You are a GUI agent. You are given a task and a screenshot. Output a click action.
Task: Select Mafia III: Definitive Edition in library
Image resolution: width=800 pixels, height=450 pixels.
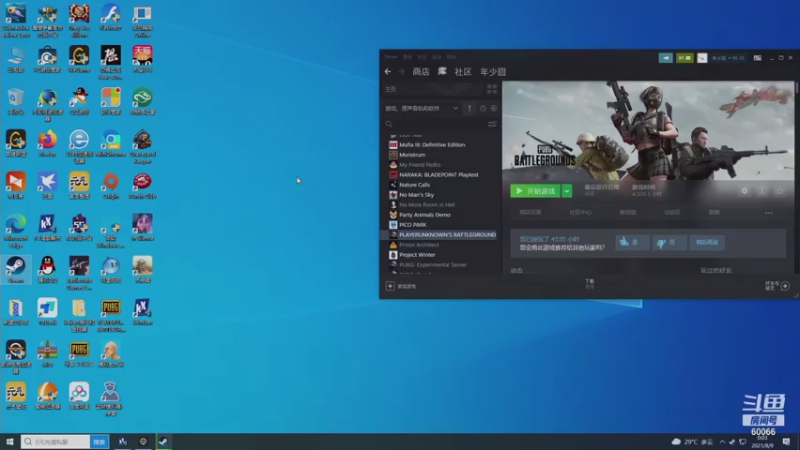pyautogui.click(x=432, y=145)
